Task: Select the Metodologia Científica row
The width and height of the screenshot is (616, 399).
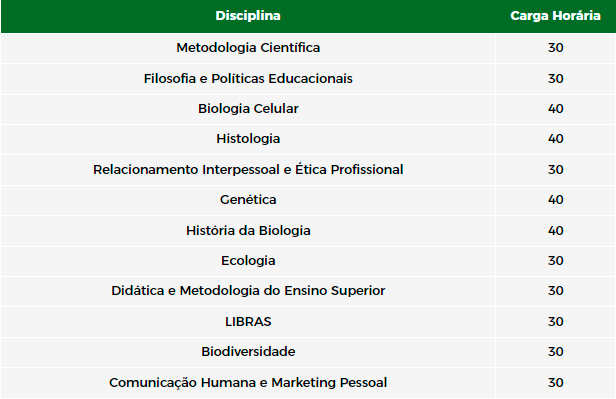Action: click(x=308, y=48)
